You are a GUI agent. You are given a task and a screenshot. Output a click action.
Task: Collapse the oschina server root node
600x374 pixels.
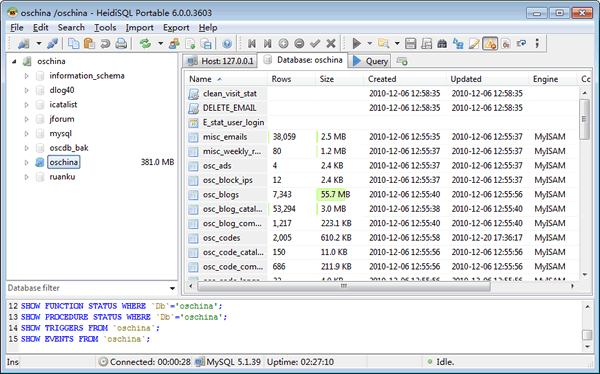[14, 61]
